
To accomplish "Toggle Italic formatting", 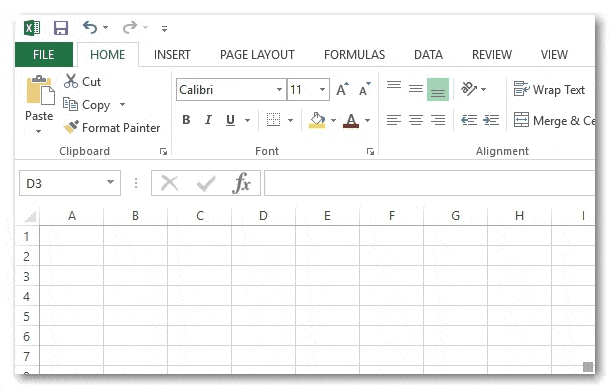I will pos(208,120).
